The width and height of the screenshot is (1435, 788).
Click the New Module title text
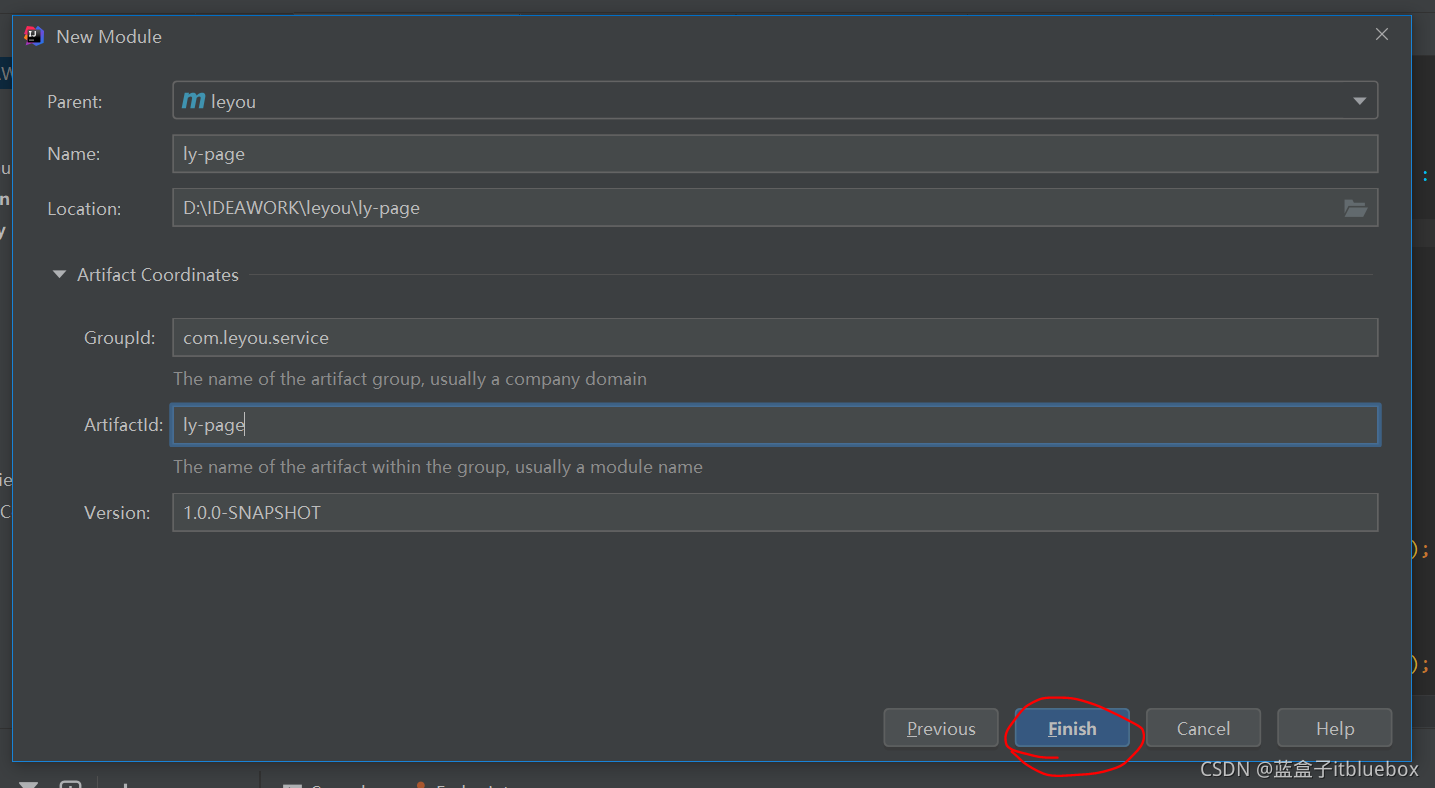[109, 36]
